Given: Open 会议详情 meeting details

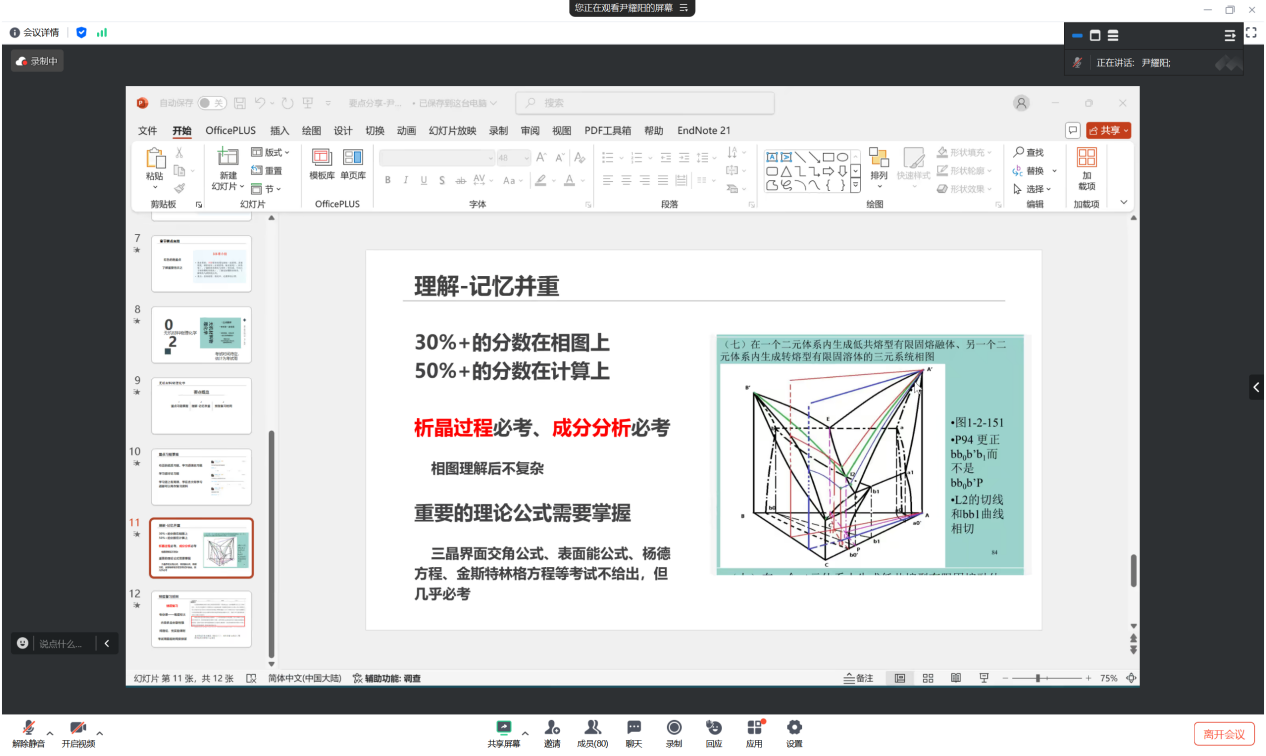Looking at the screenshot, I should click(35, 32).
